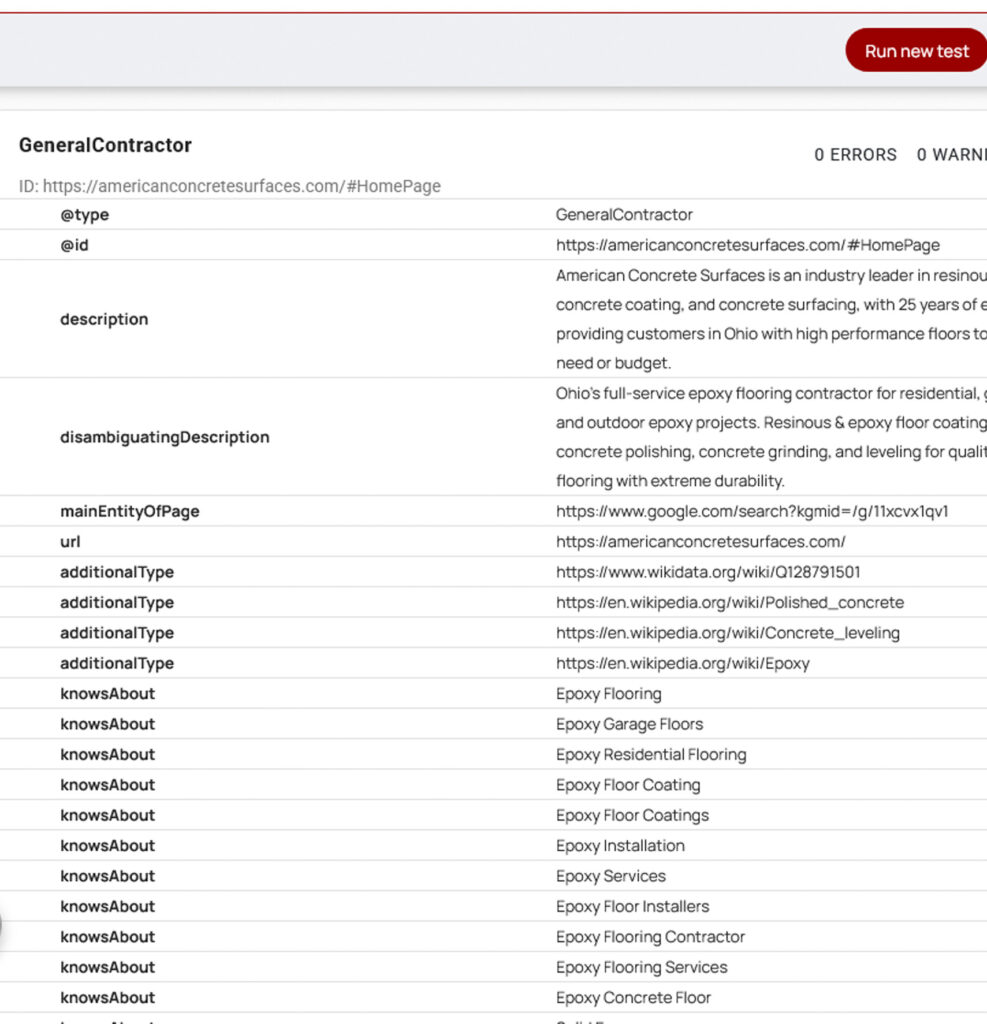Click the text beginning "Ohio's full-service epoxy flooring contractor"
Image resolution: width=987 pixels, height=1024 pixels.
771,437
